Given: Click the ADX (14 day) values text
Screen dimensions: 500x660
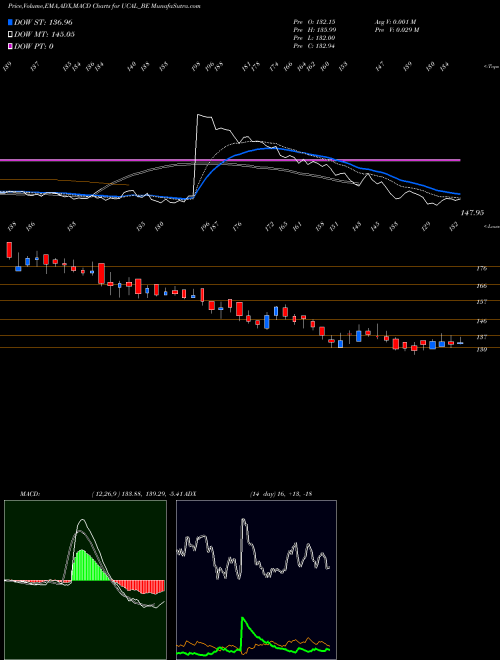Looking at the screenshot, I should click(281, 494).
